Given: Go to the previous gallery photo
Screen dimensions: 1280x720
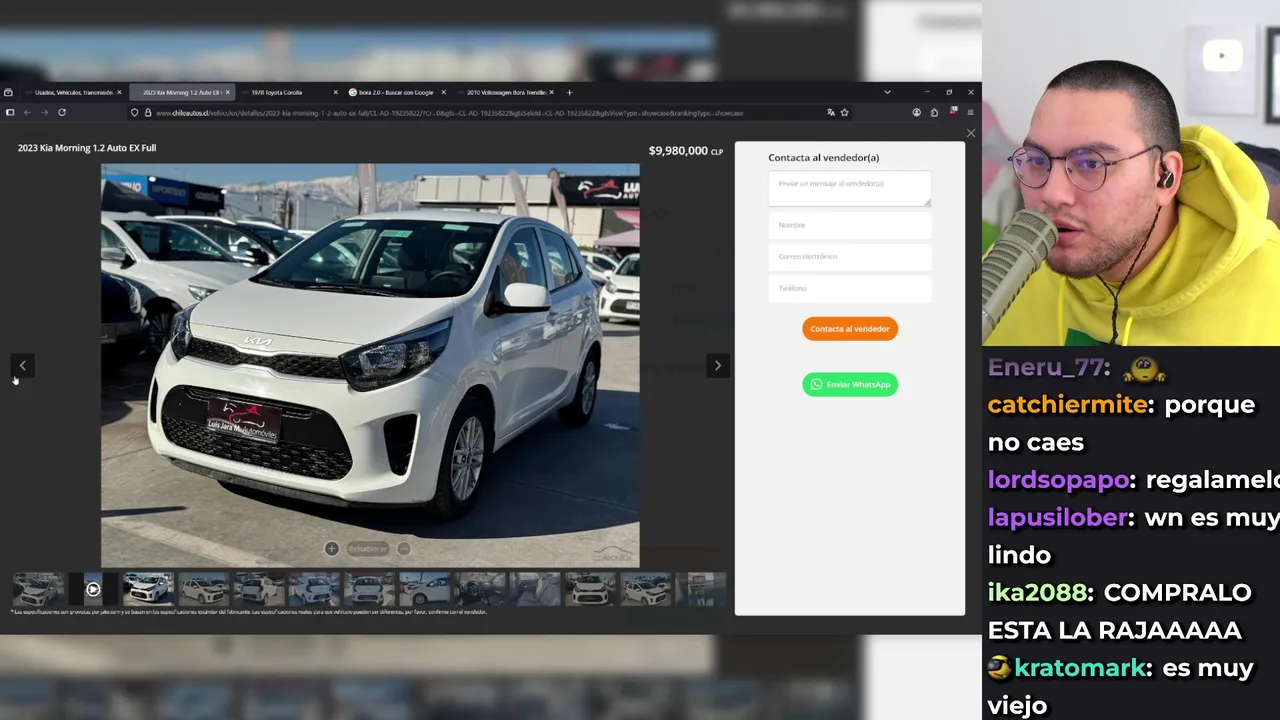Looking at the screenshot, I should click(x=23, y=365).
